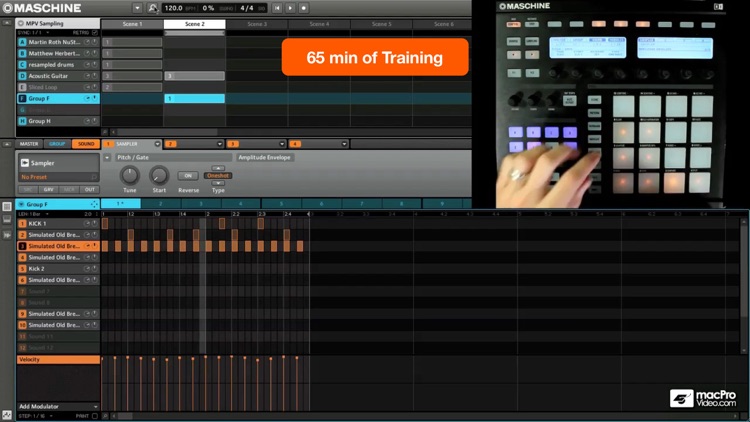Toggle the Reverse ON button
The image size is (750, 422).
188,176
